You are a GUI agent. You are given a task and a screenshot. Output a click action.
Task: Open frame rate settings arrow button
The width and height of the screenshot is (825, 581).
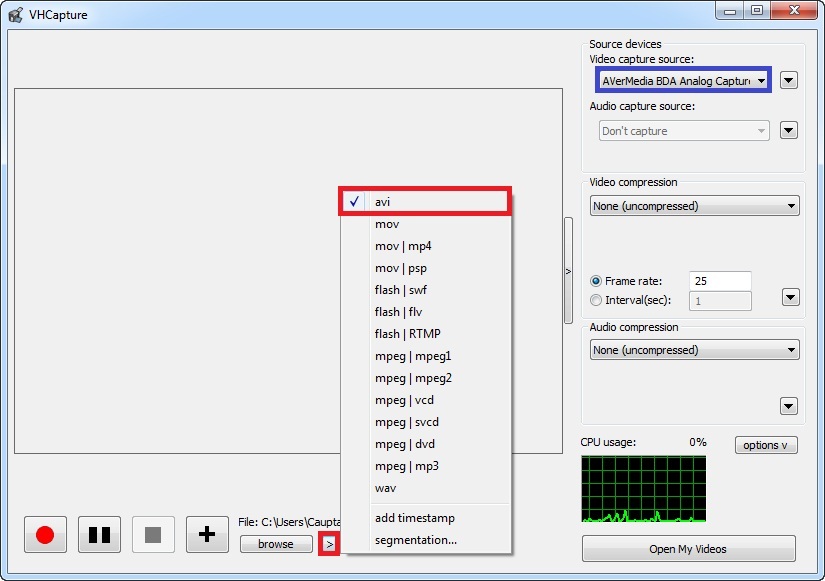pyautogui.click(x=791, y=297)
